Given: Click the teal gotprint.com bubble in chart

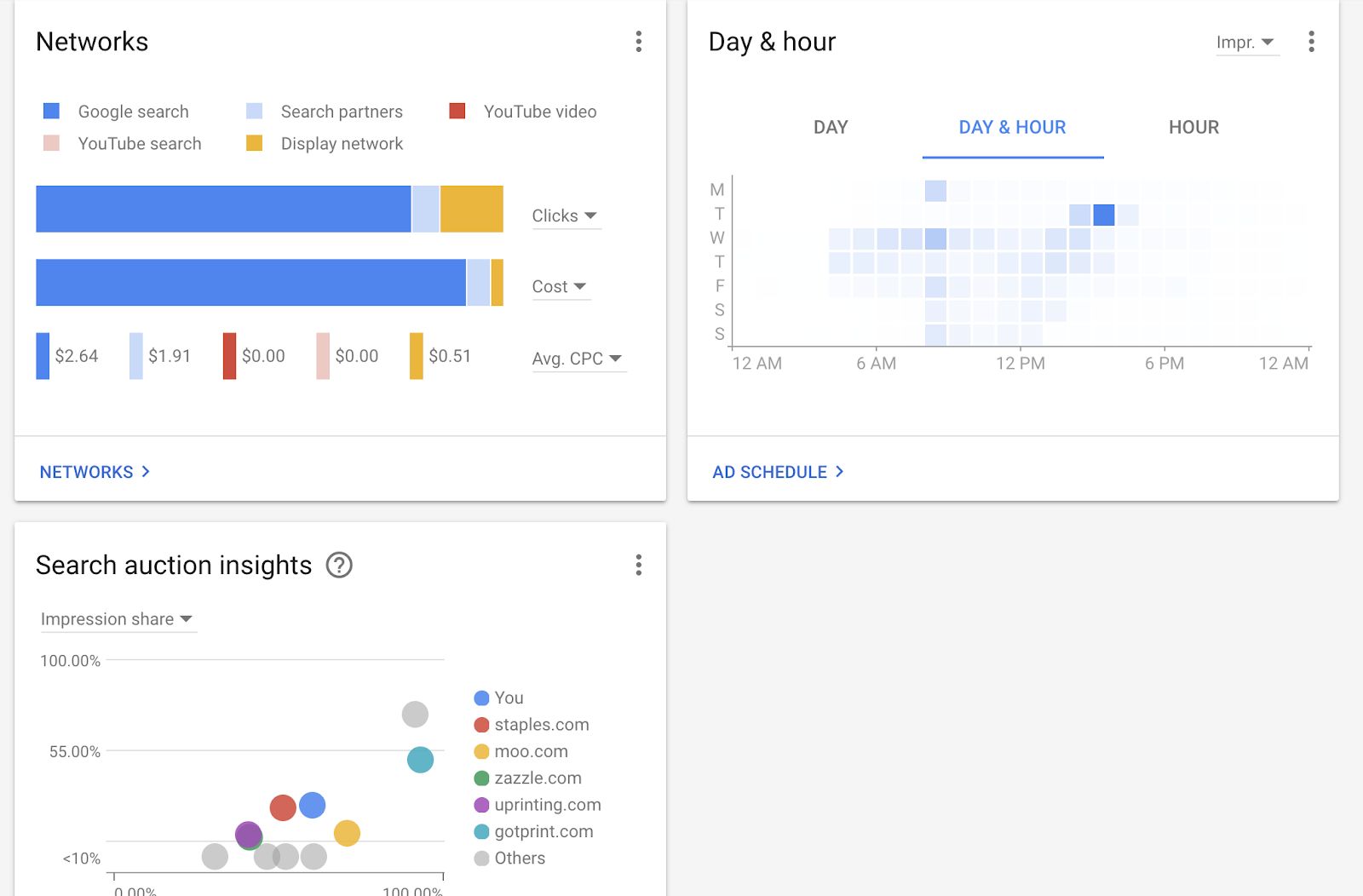Looking at the screenshot, I should 420,760.
